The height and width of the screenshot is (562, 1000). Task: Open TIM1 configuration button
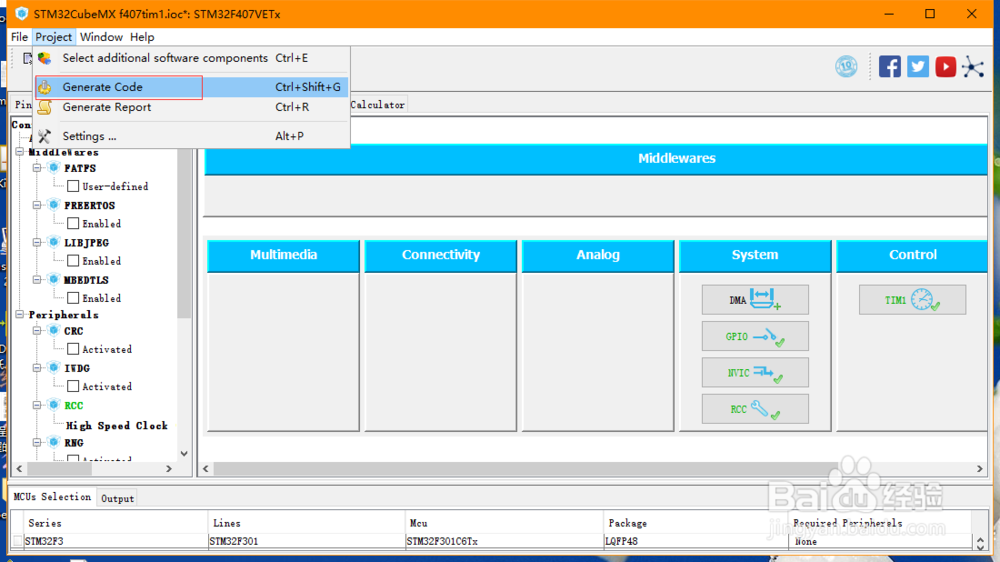pyautogui.click(x=912, y=300)
